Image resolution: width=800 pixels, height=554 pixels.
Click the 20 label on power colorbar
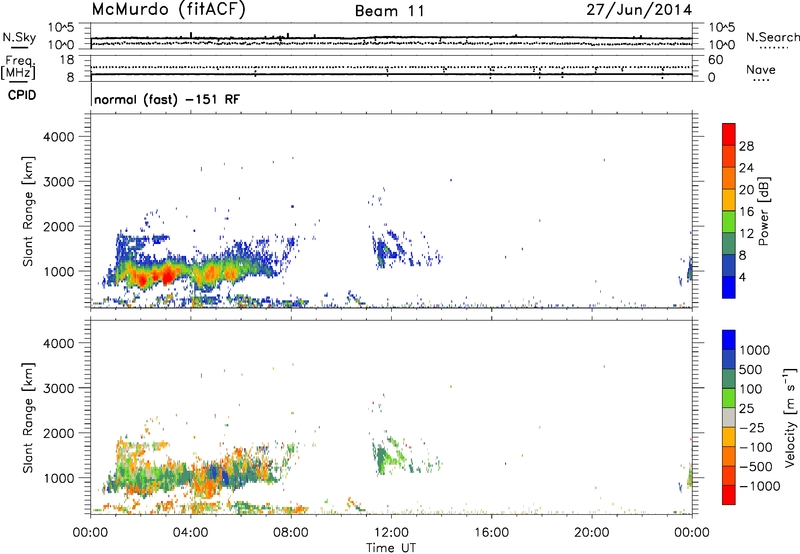coord(746,190)
